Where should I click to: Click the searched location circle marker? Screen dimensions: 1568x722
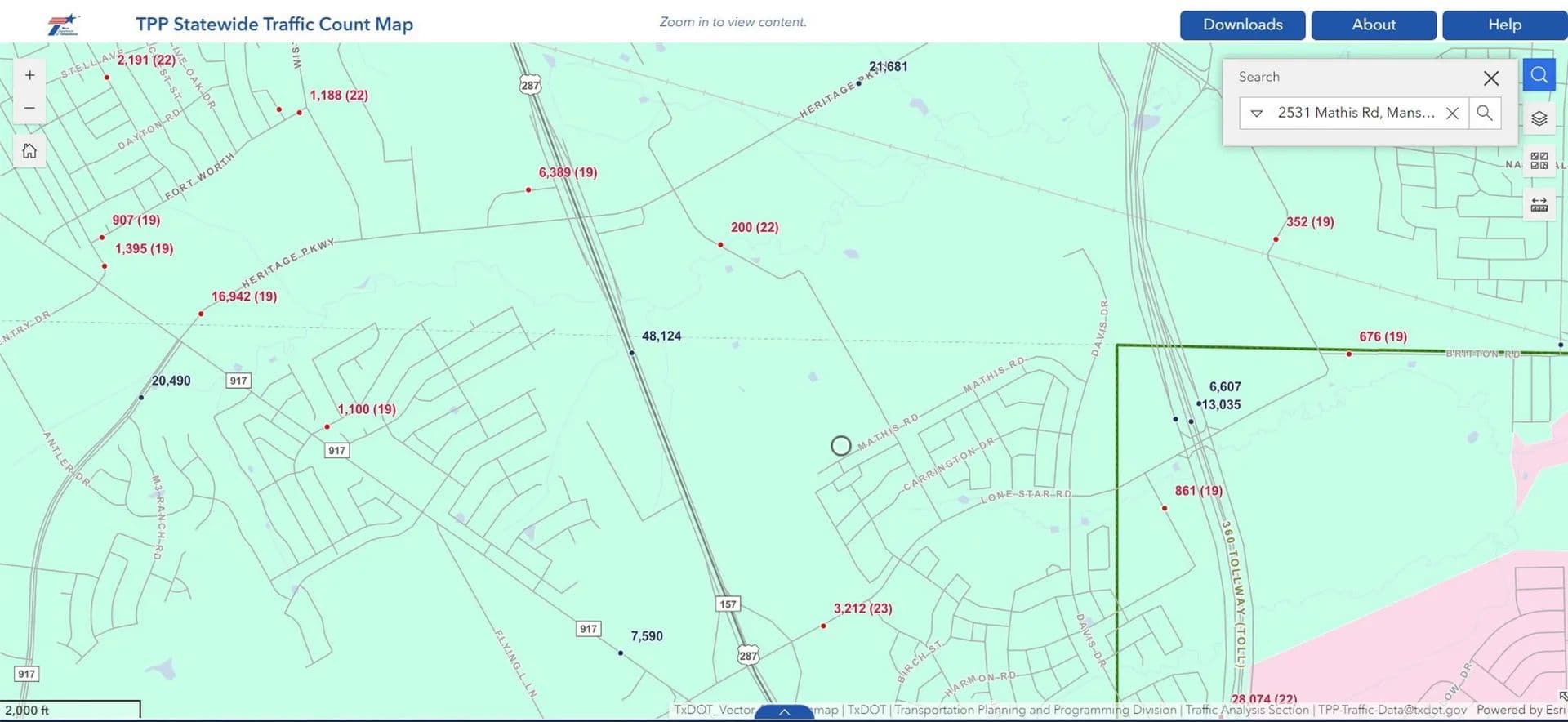(840, 445)
